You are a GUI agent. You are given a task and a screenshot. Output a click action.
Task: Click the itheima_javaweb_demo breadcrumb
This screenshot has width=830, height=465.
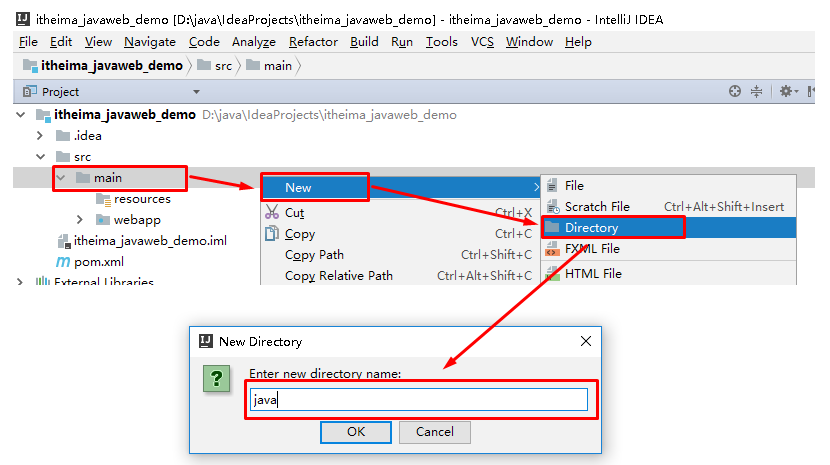tap(103, 66)
